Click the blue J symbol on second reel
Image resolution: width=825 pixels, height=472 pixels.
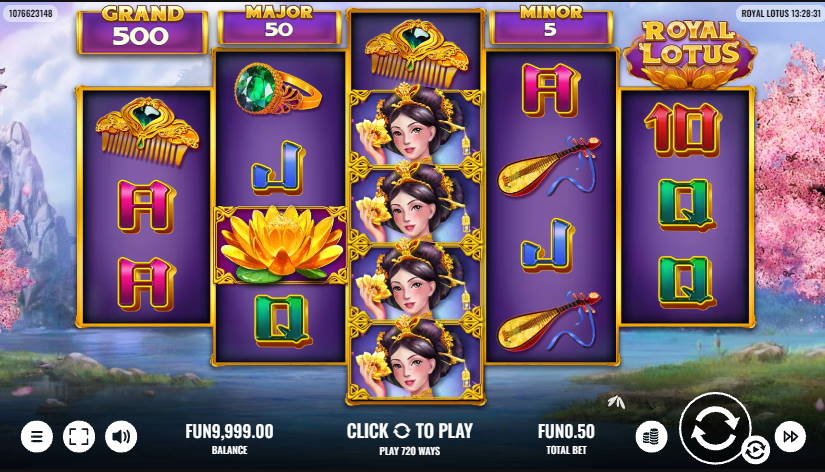click(x=278, y=167)
